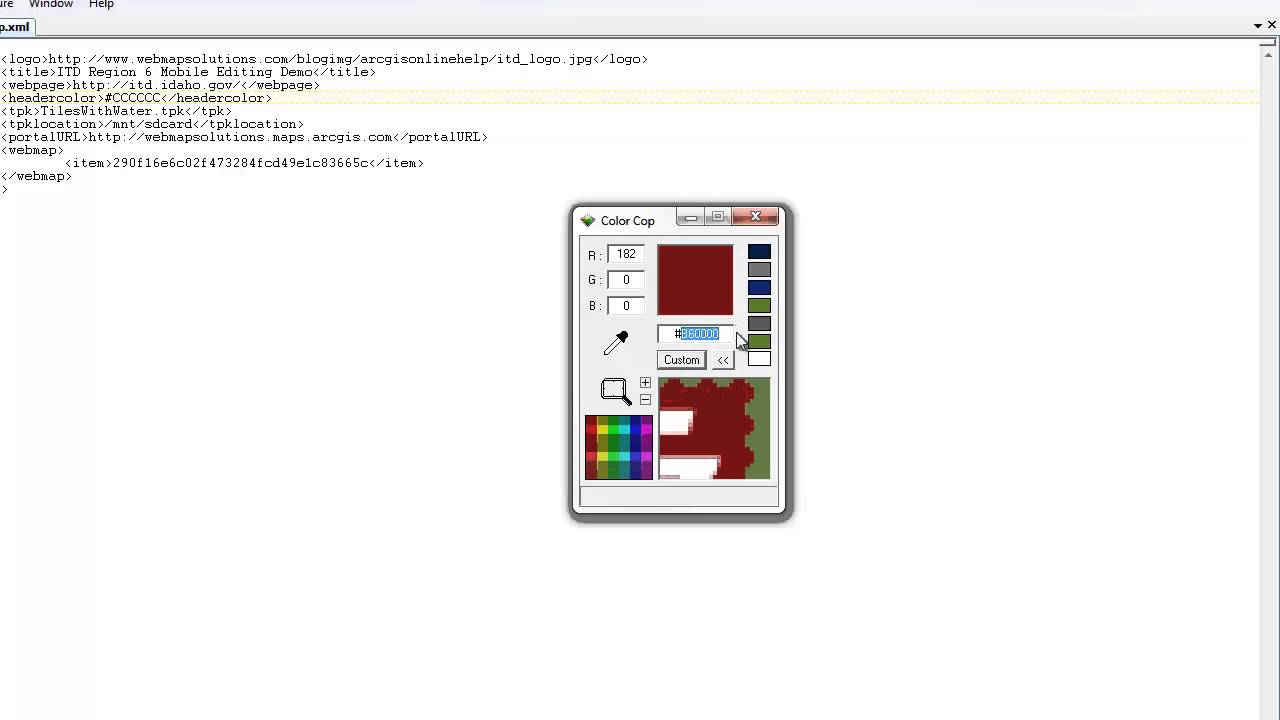The width and height of the screenshot is (1280, 720).
Task: Click the rainbow color palette grid
Action: (619, 448)
